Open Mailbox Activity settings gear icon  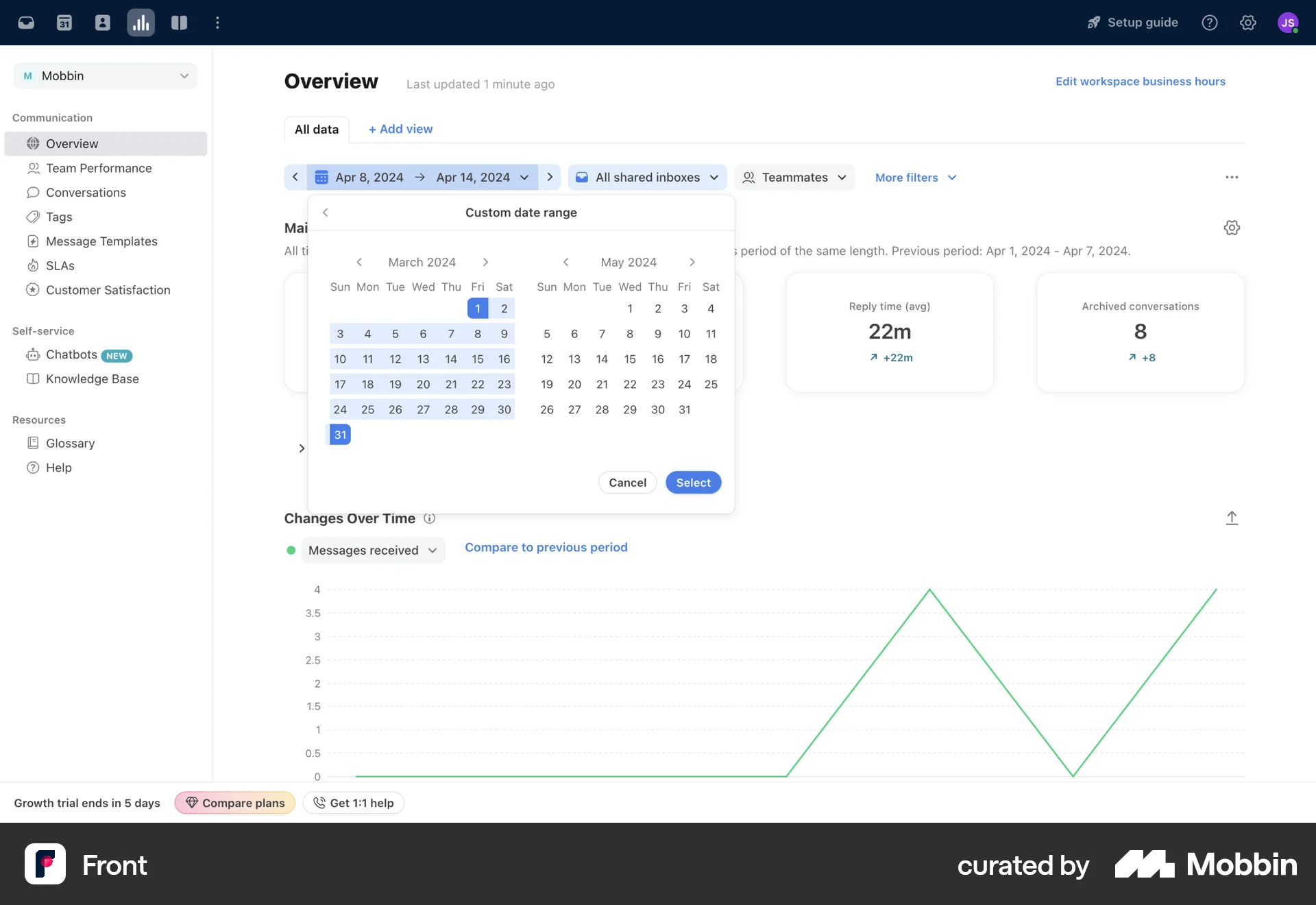[x=1232, y=227]
